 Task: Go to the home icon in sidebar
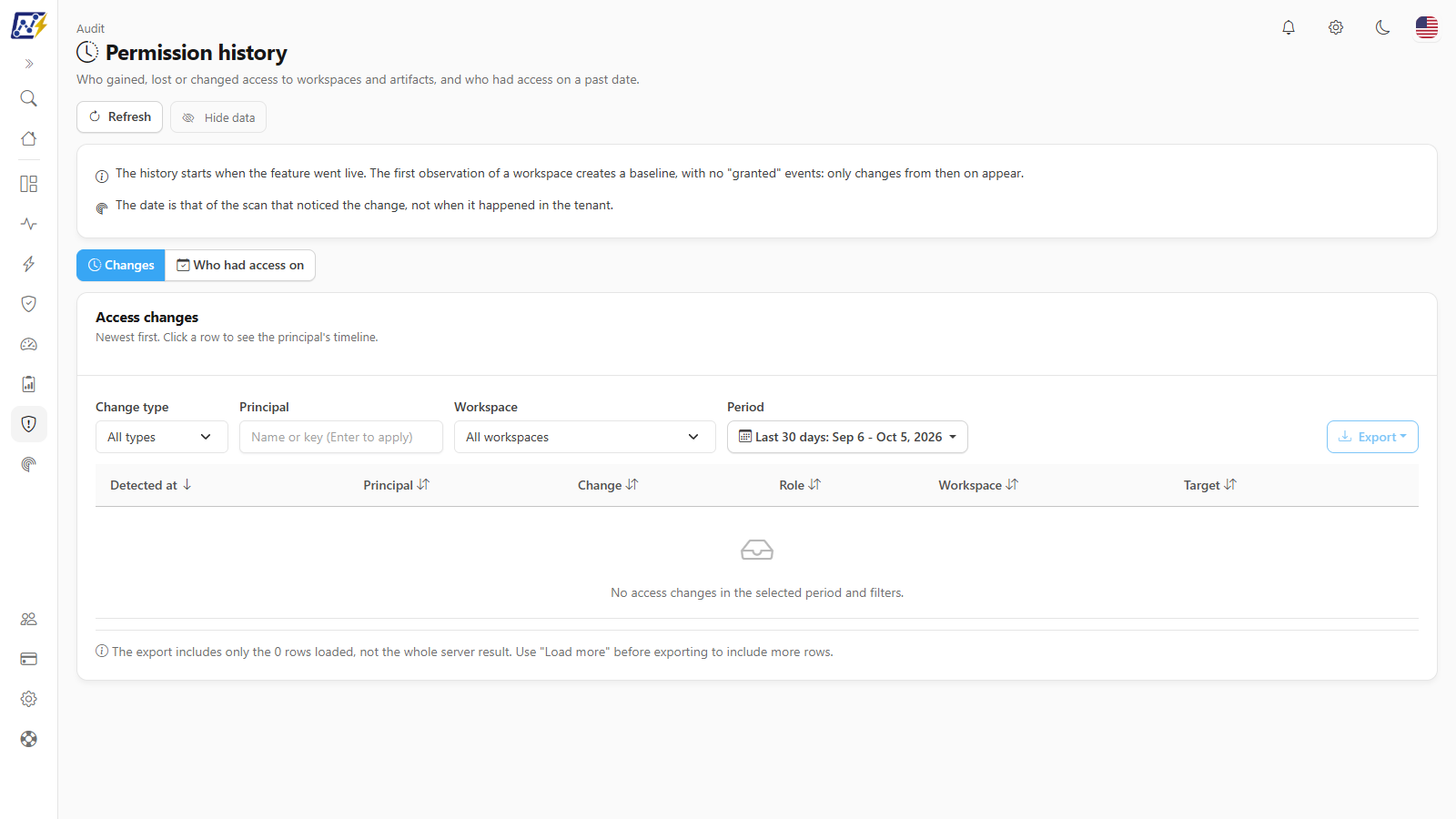pyautogui.click(x=29, y=138)
